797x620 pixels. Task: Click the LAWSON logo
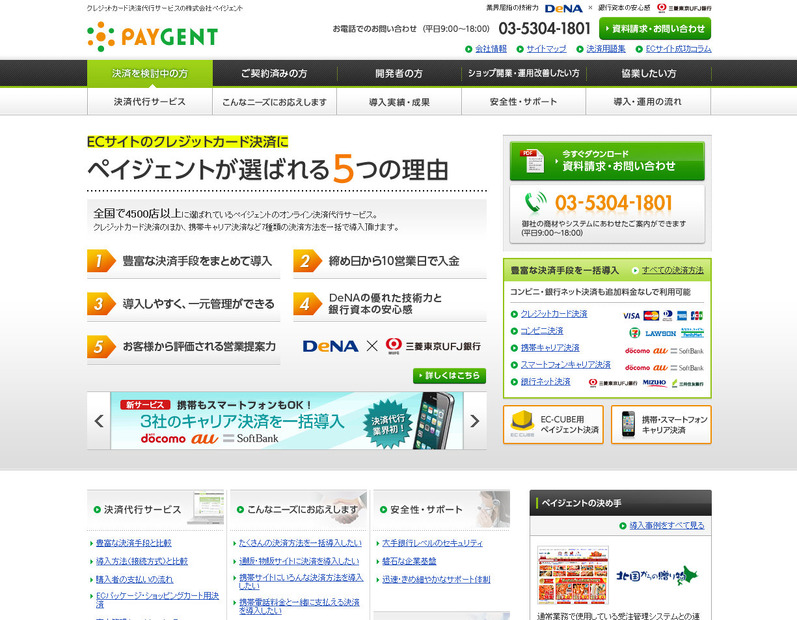[660, 333]
